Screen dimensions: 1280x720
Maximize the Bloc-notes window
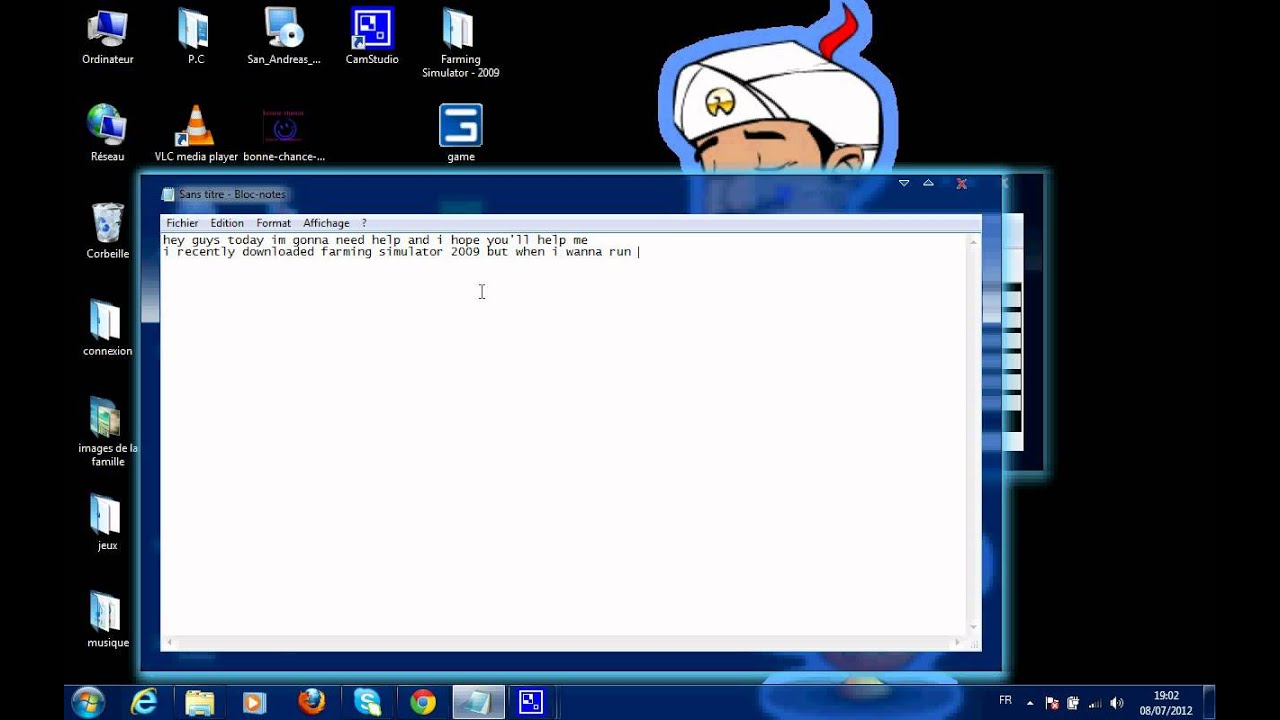click(928, 183)
